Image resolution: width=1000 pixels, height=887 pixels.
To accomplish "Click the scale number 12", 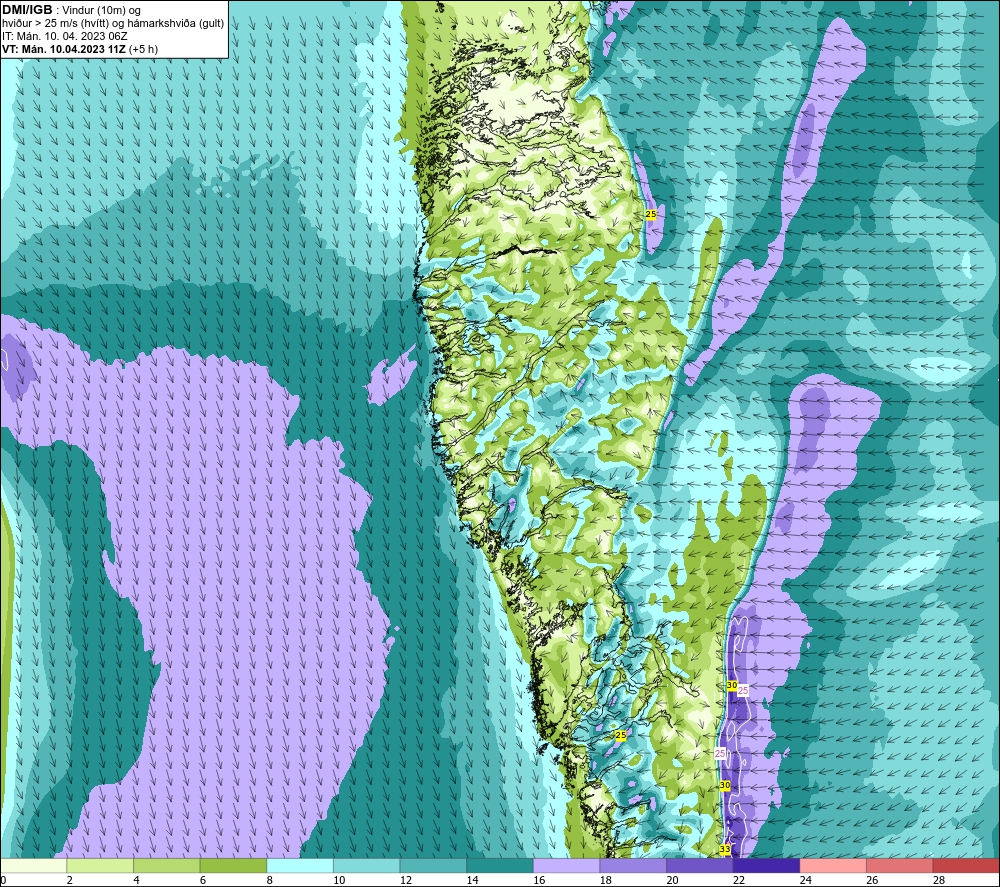I will point(406,880).
